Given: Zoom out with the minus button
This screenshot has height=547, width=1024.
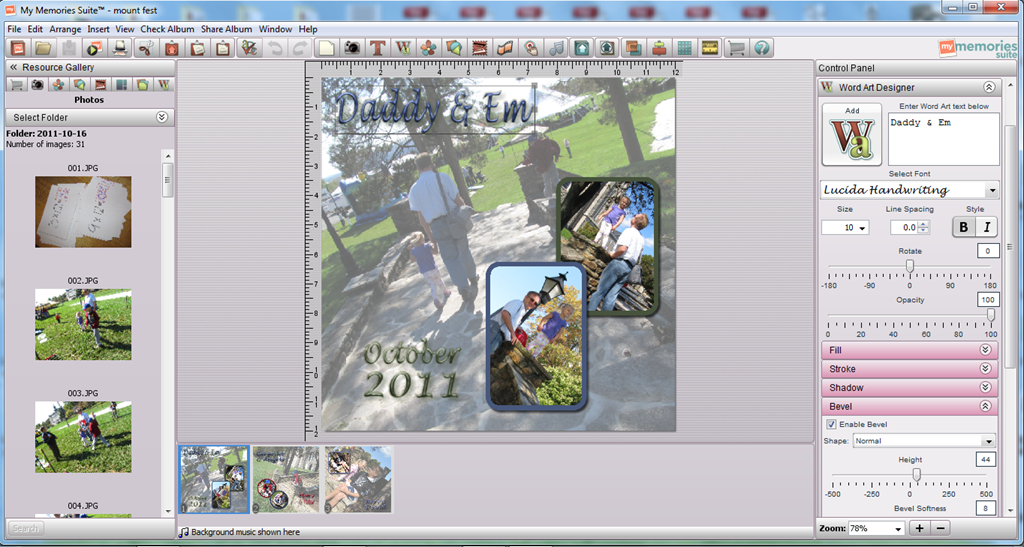Looking at the screenshot, I should click(x=940, y=528).
